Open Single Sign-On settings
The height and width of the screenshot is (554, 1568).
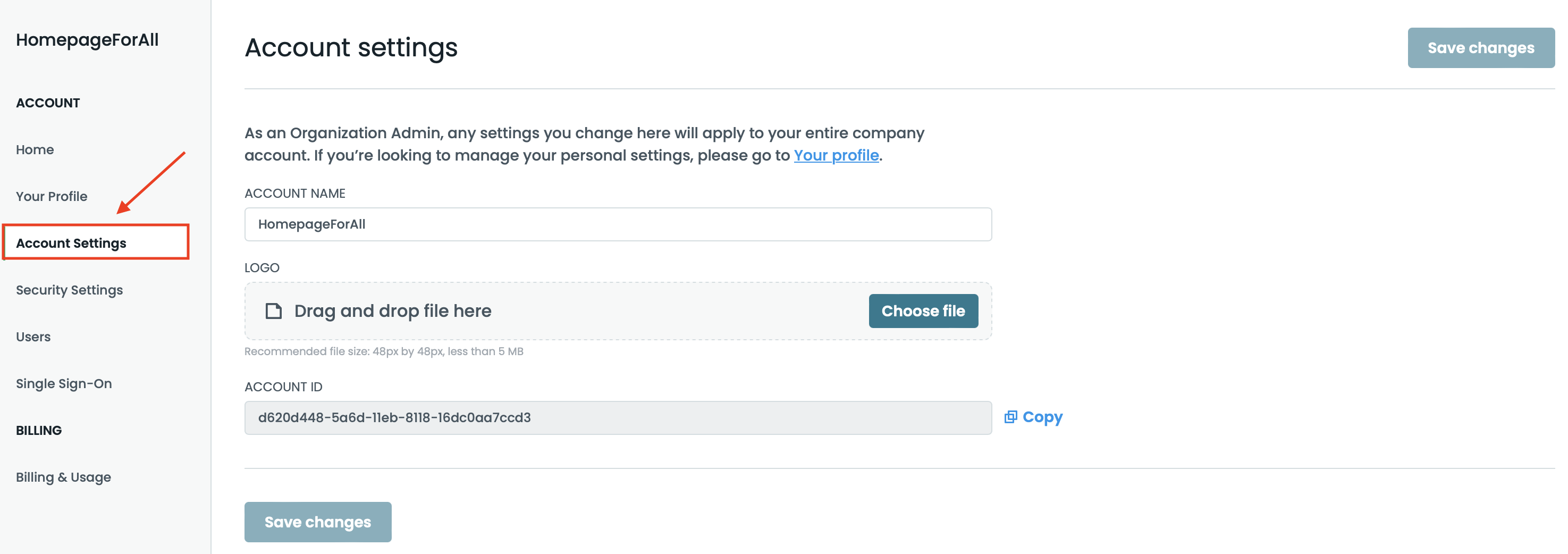pos(64,383)
